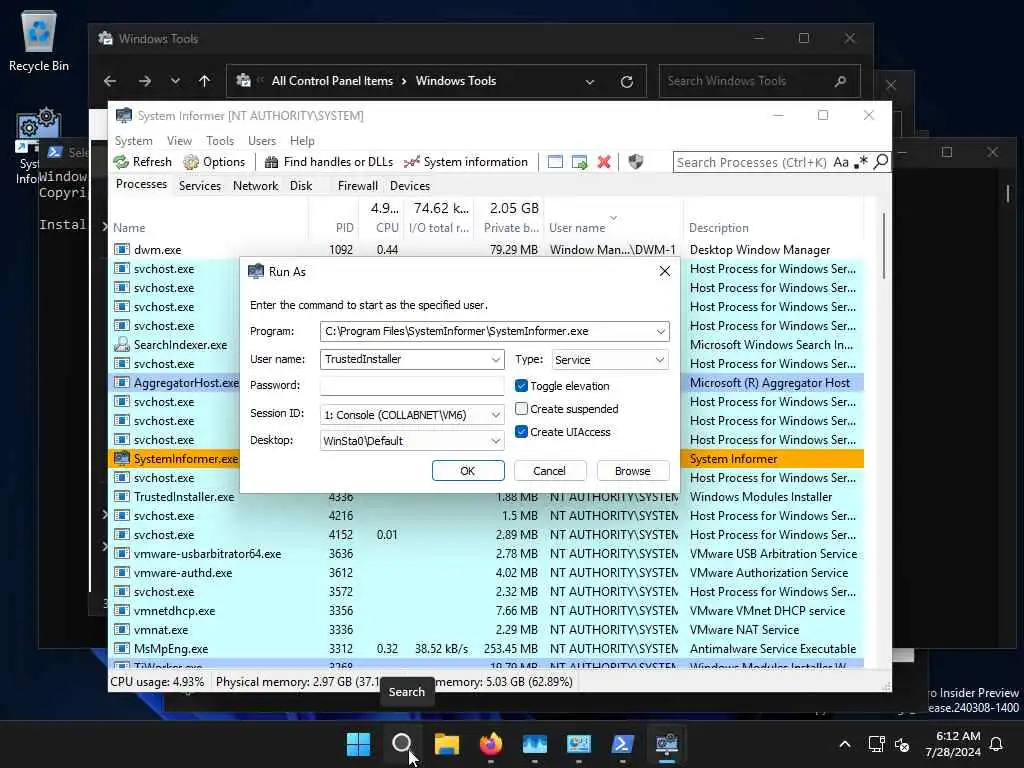The width and height of the screenshot is (1024, 768).
Task: Click the Search Processes field
Action: click(x=751, y=162)
